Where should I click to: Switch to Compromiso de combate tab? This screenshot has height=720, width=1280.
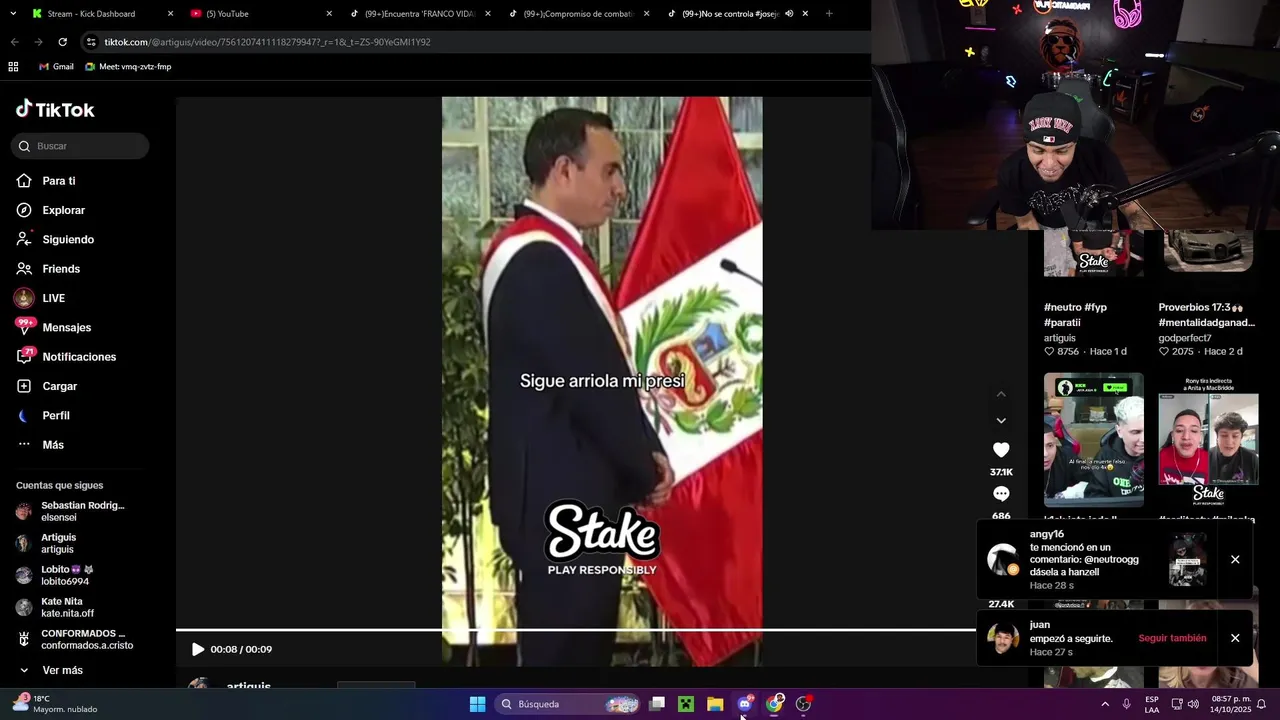click(578, 14)
